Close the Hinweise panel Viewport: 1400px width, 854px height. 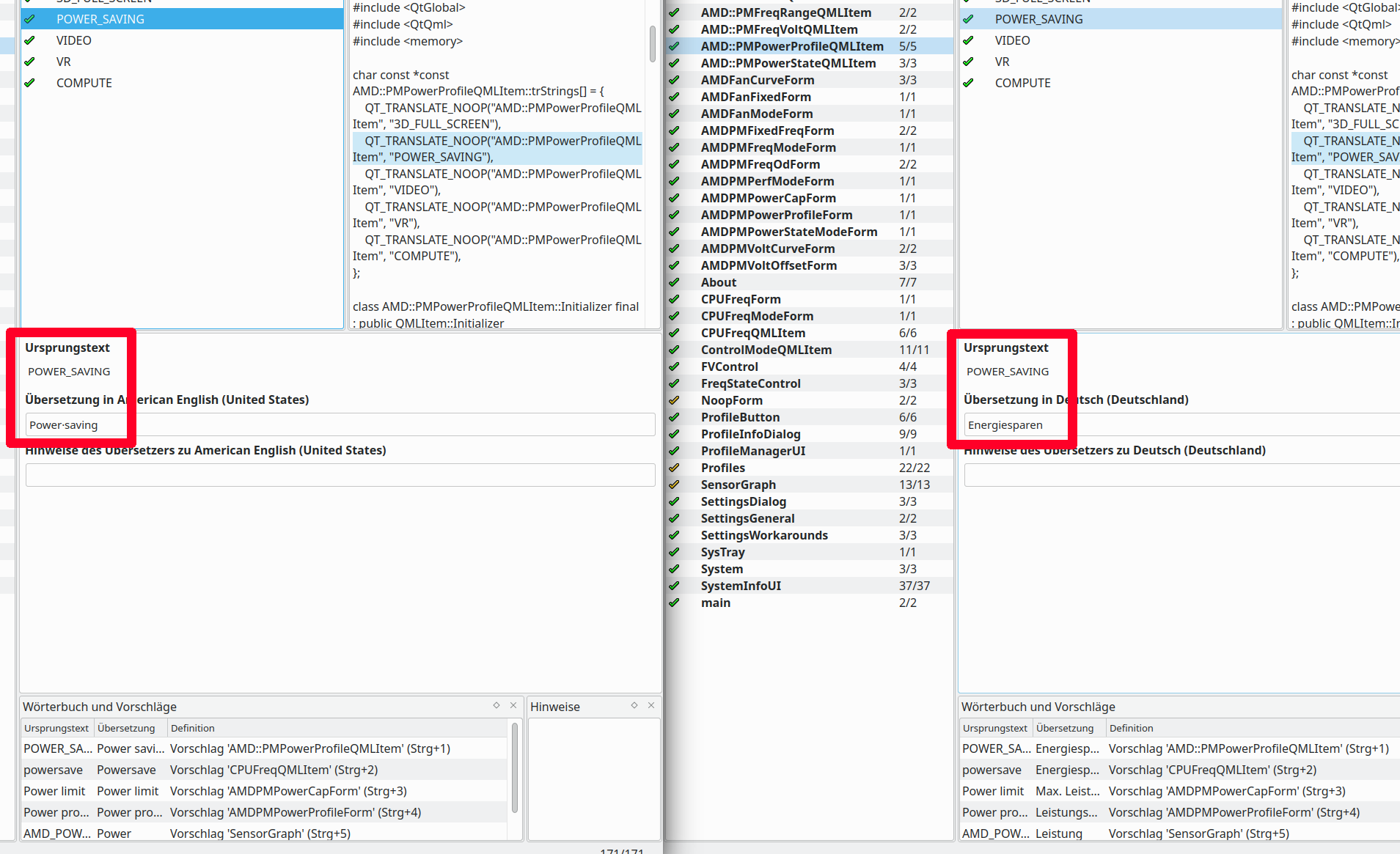[651, 705]
